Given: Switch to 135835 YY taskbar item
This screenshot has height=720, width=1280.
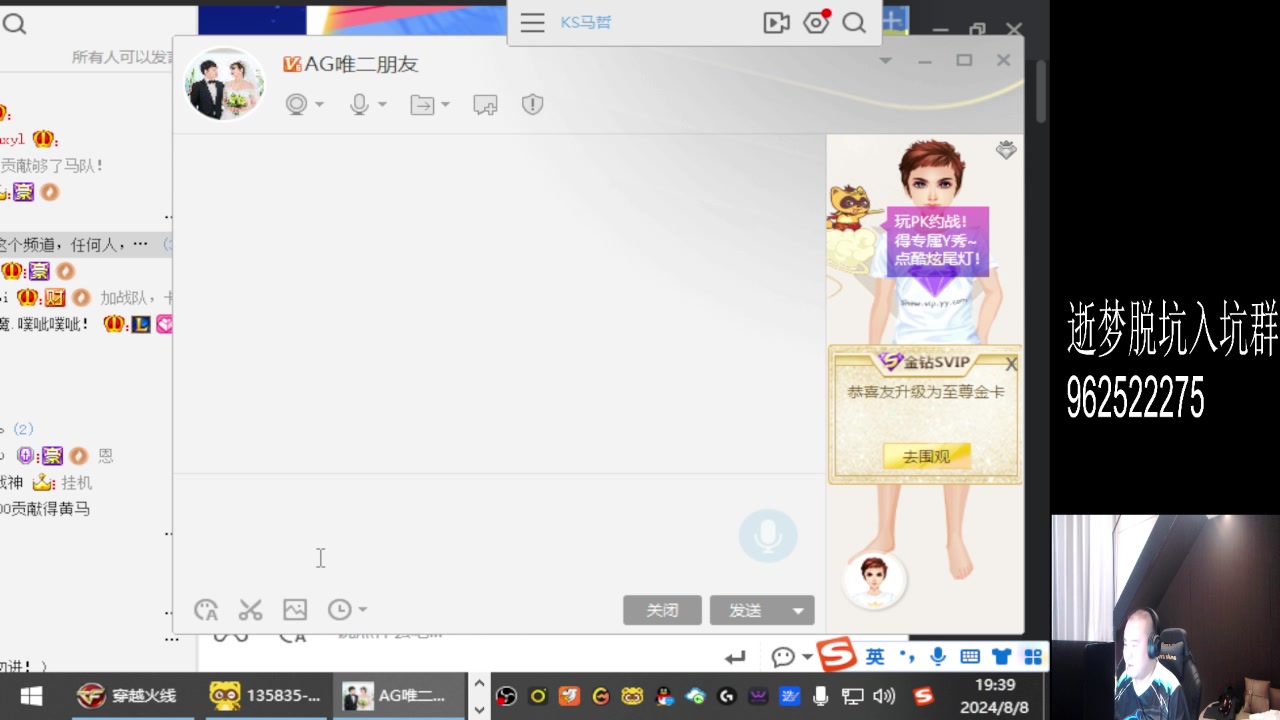Looking at the screenshot, I should click(x=265, y=696).
